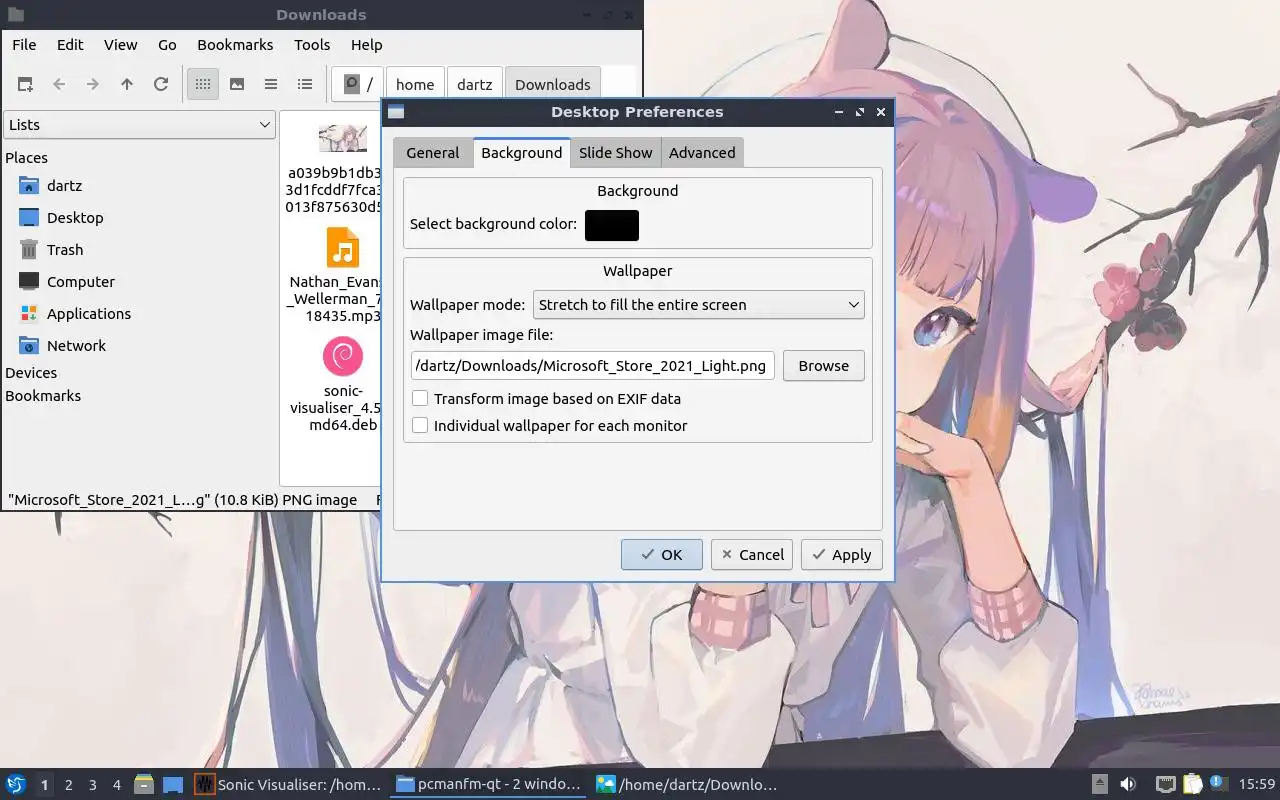Navigate to dartz in path bar
The image size is (1280, 800).
click(475, 85)
